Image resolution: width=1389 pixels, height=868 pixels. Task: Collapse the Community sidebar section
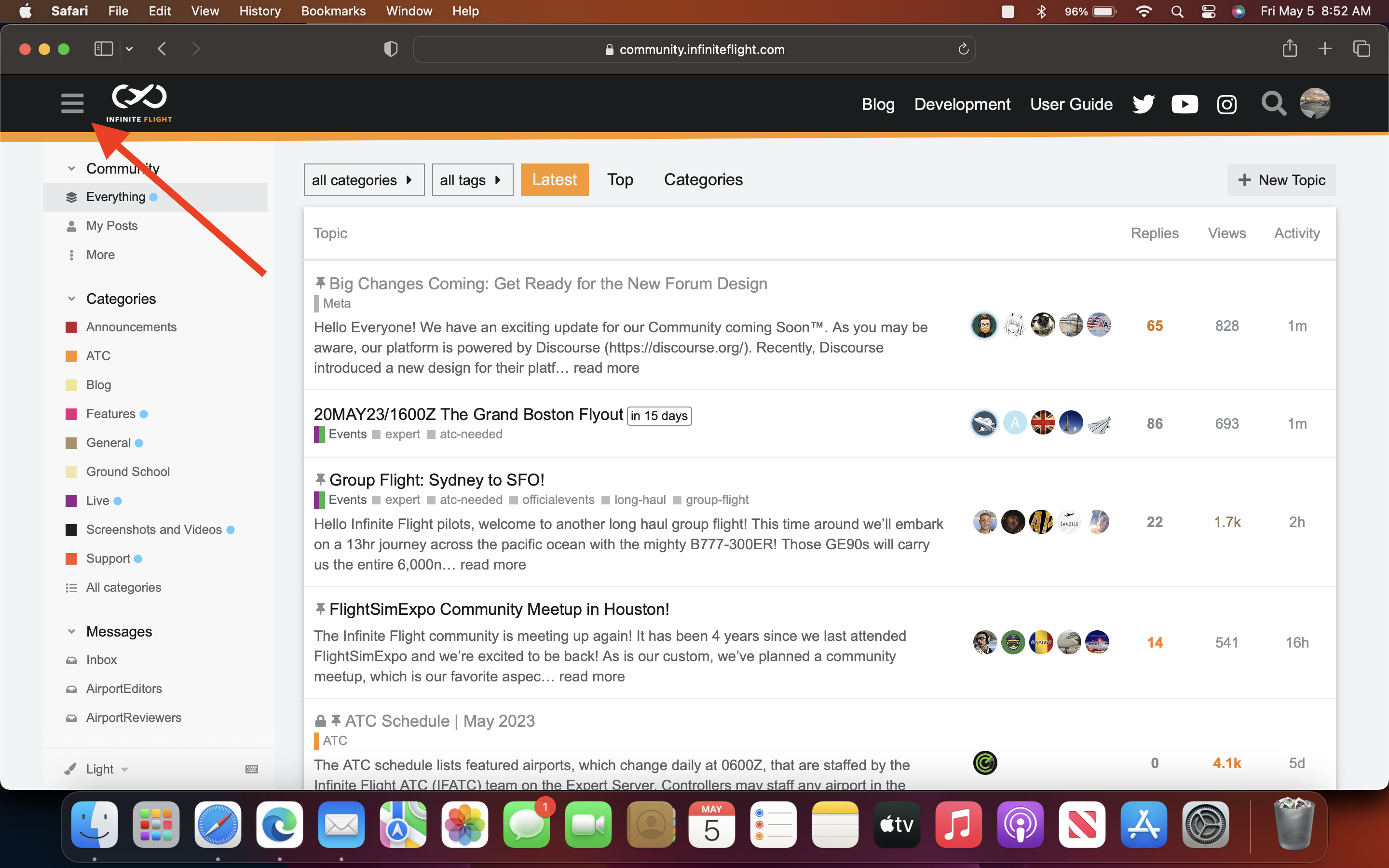(71, 169)
